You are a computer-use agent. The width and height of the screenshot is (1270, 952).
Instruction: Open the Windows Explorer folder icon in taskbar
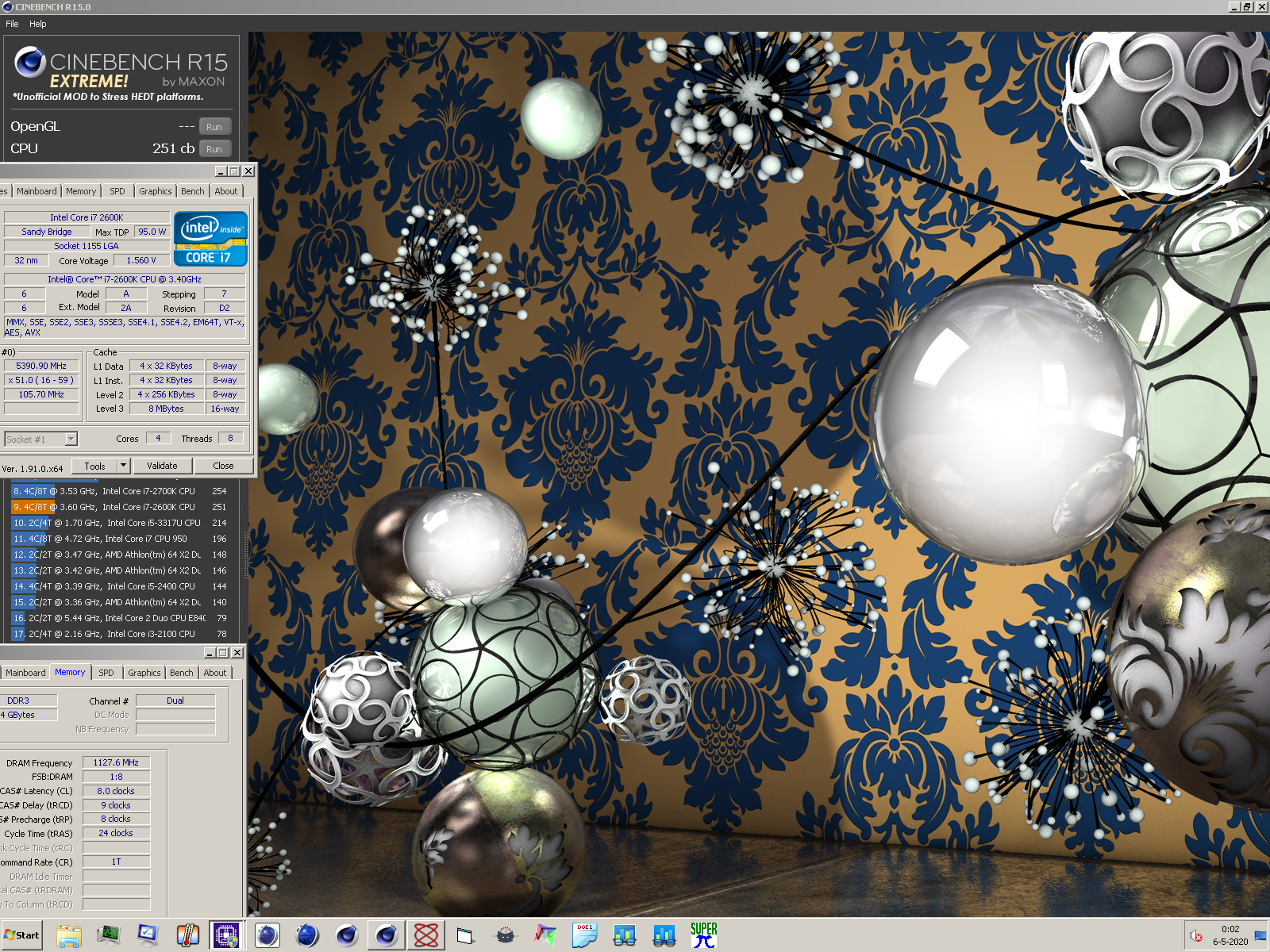(69, 936)
